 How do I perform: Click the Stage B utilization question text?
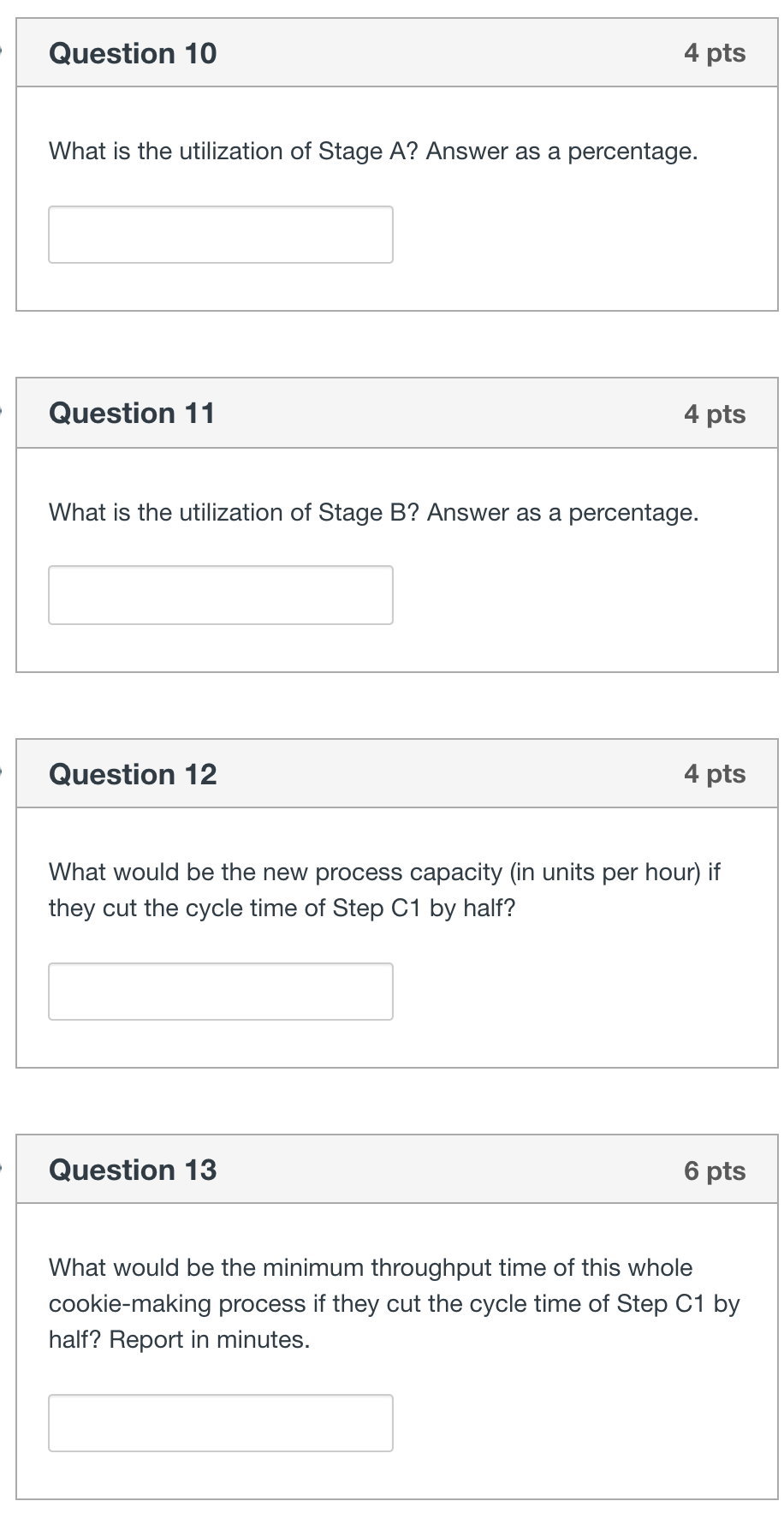tap(373, 513)
